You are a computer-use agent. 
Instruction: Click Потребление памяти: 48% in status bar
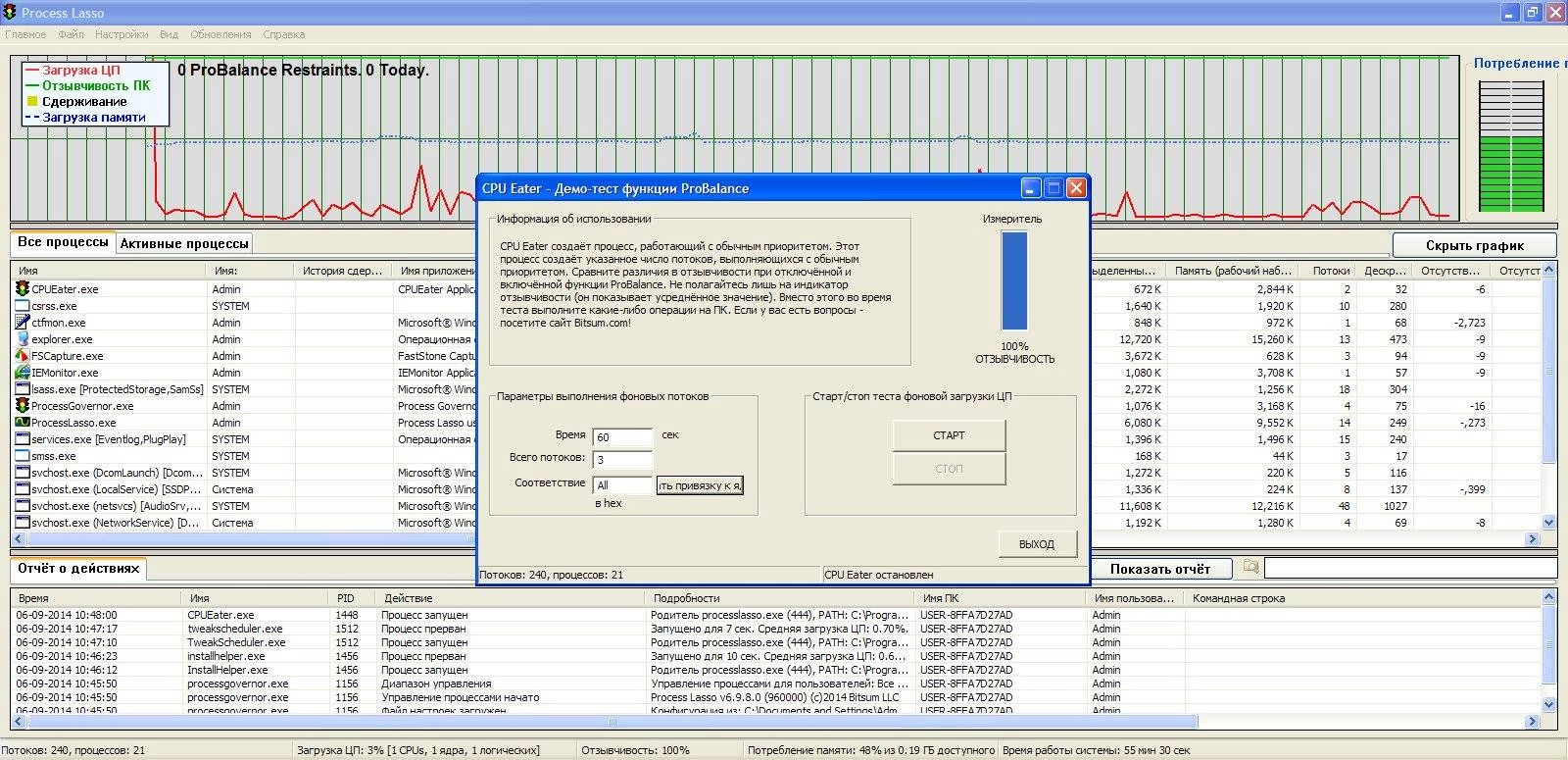tap(871, 750)
